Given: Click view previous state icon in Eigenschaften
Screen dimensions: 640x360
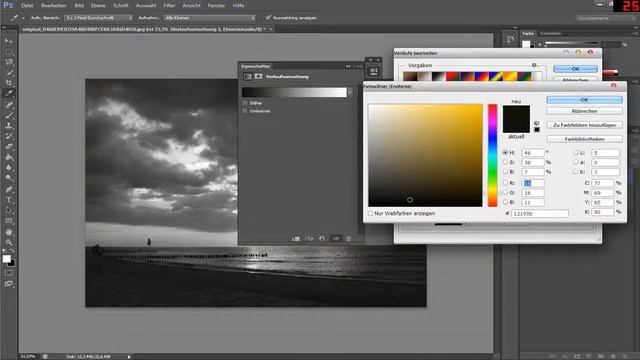Looking at the screenshot, I should (309, 238).
